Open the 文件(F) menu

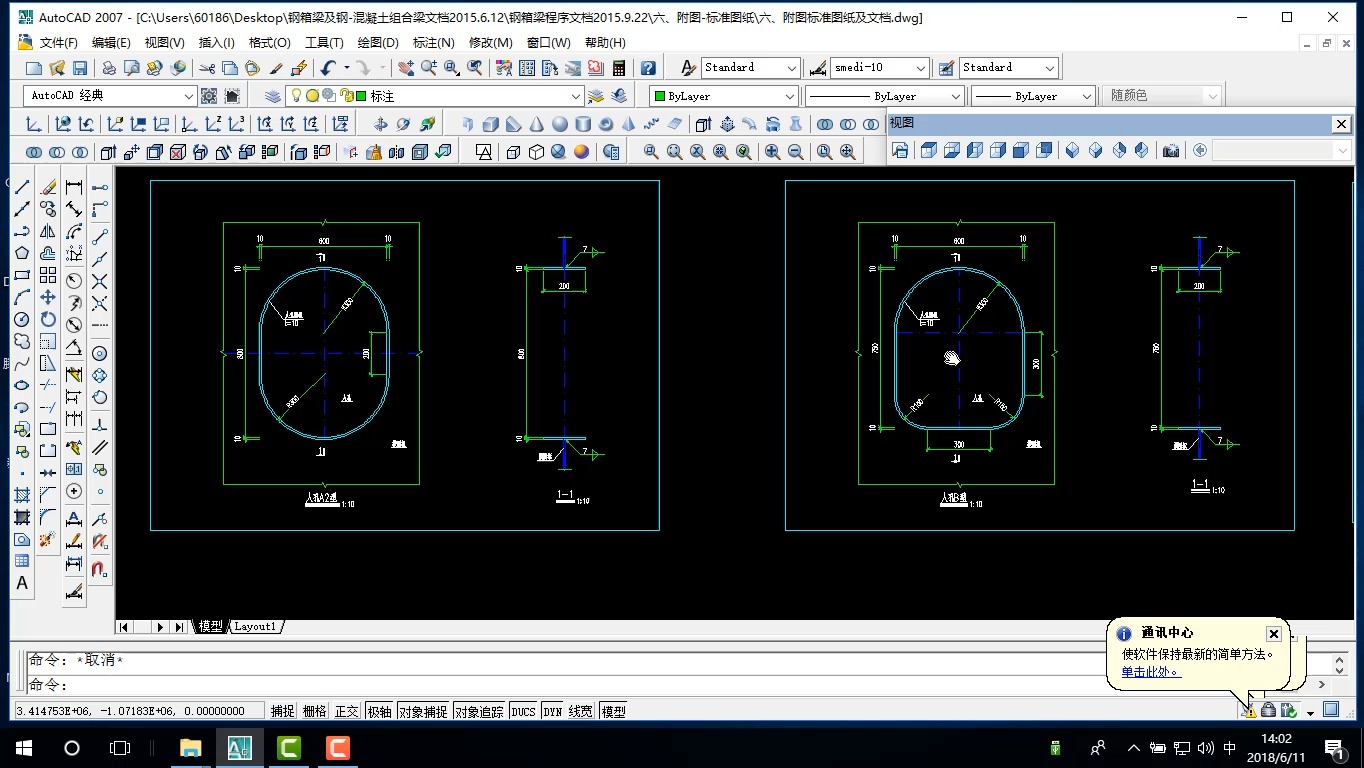point(58,43)
